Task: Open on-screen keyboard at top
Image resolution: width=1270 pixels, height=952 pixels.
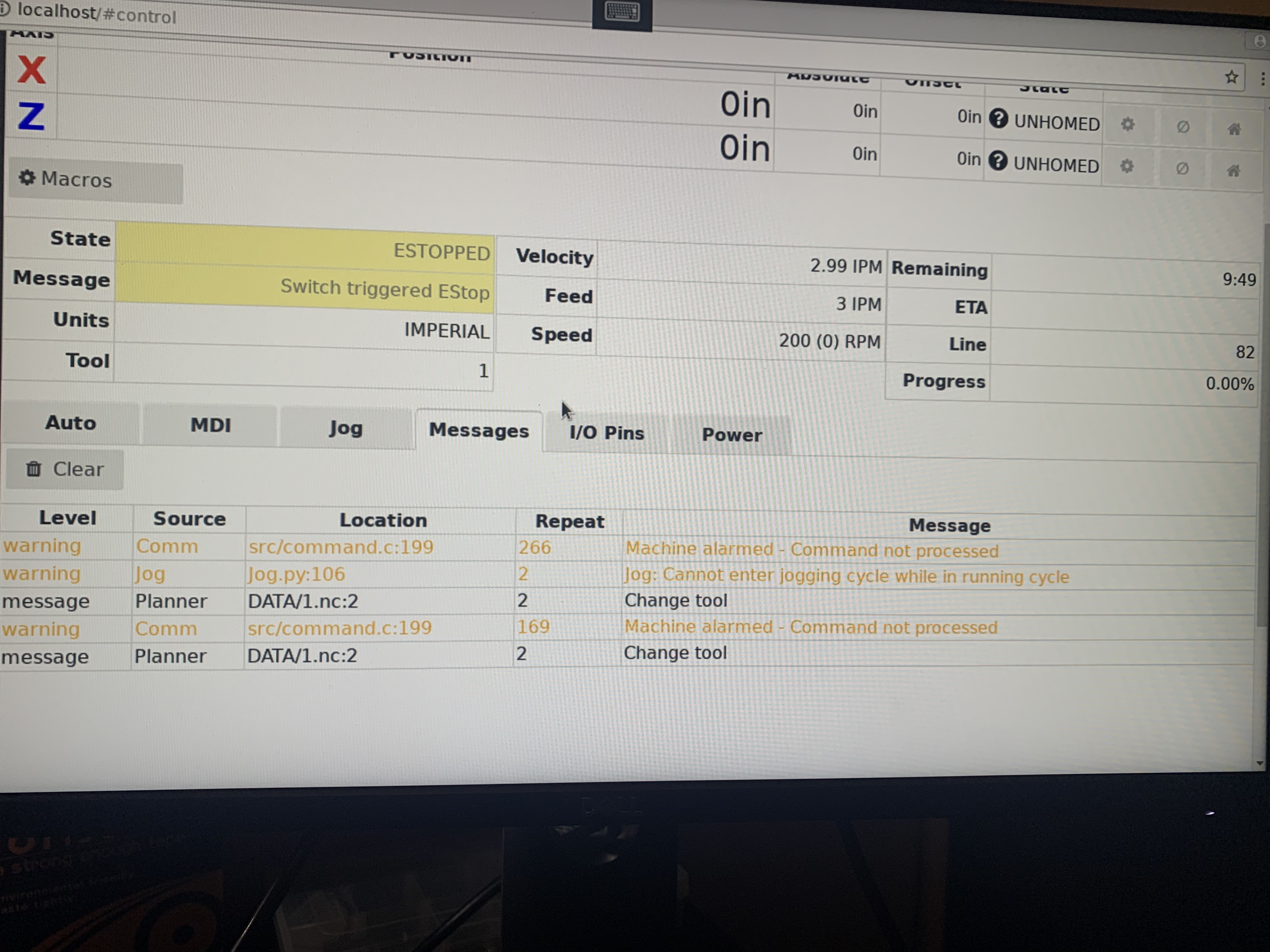Action: tap(622, 13)
